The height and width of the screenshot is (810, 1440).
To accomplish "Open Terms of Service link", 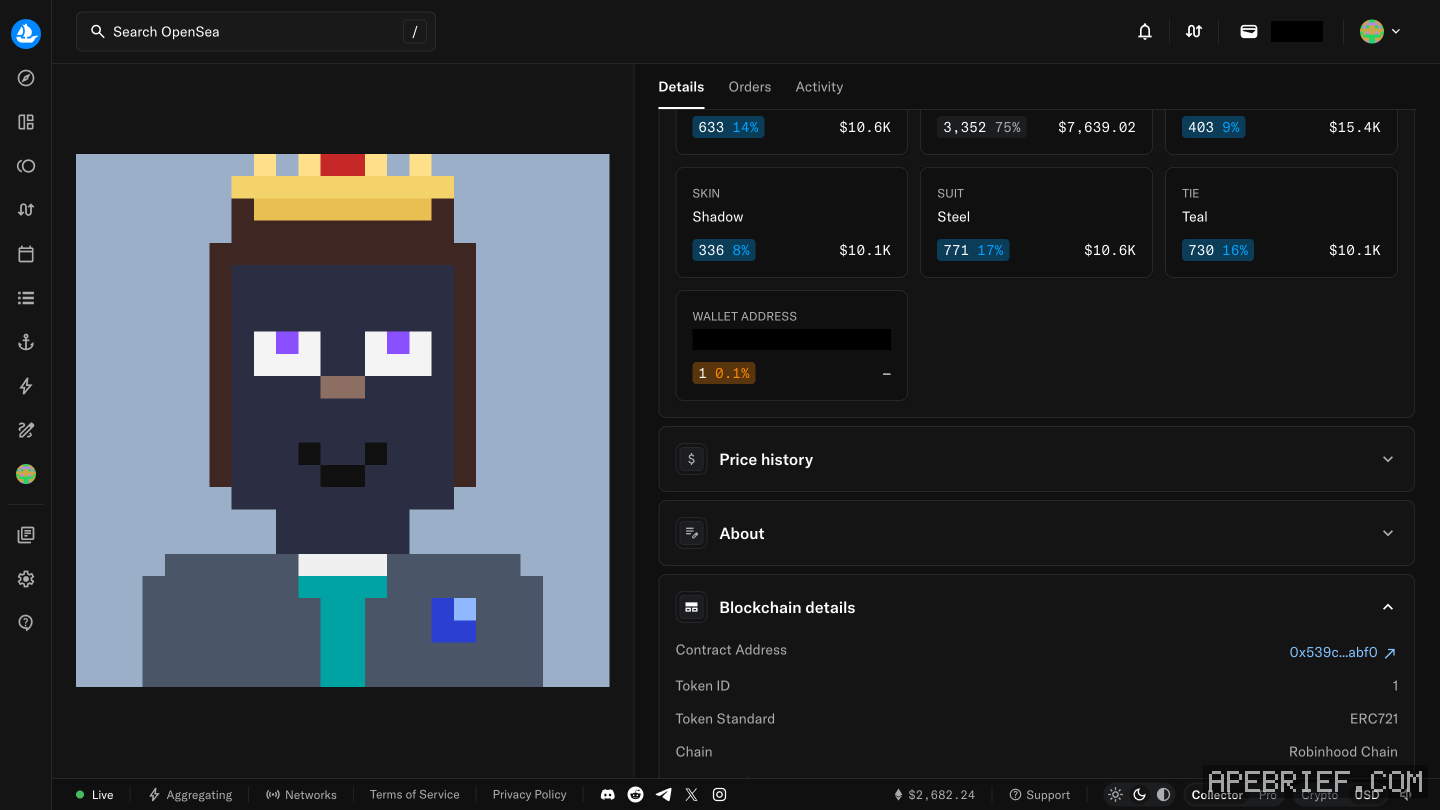I will click(414, 795).
